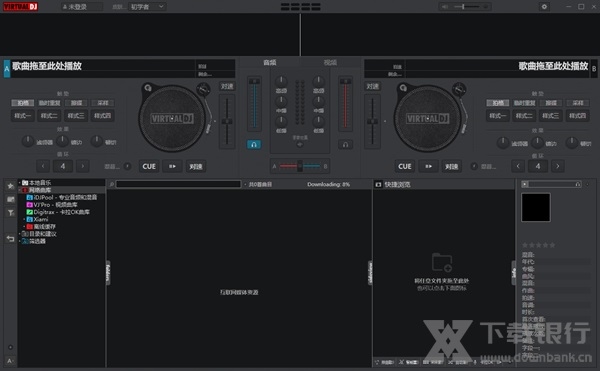This screenshot has height=371, width=600.
Task: Select the blue deck A letter badge
Action: [7, 69]
